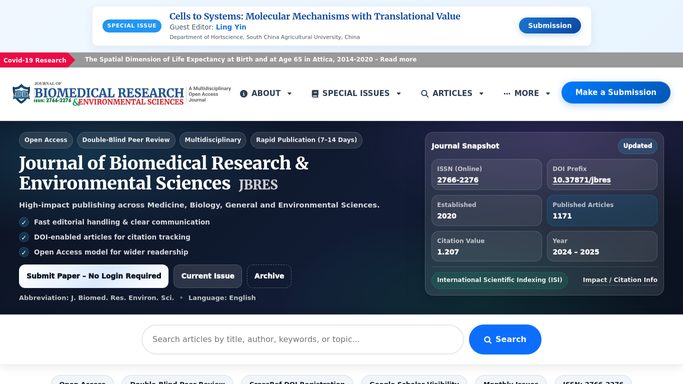The width and height of the screenshot is (683, 384).
Task: Click the search articles input field
Action: (302, 339)
